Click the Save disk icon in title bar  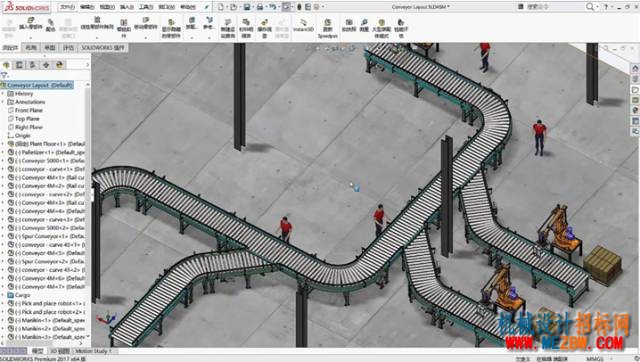pyautogui.click(x=247, y=7)
